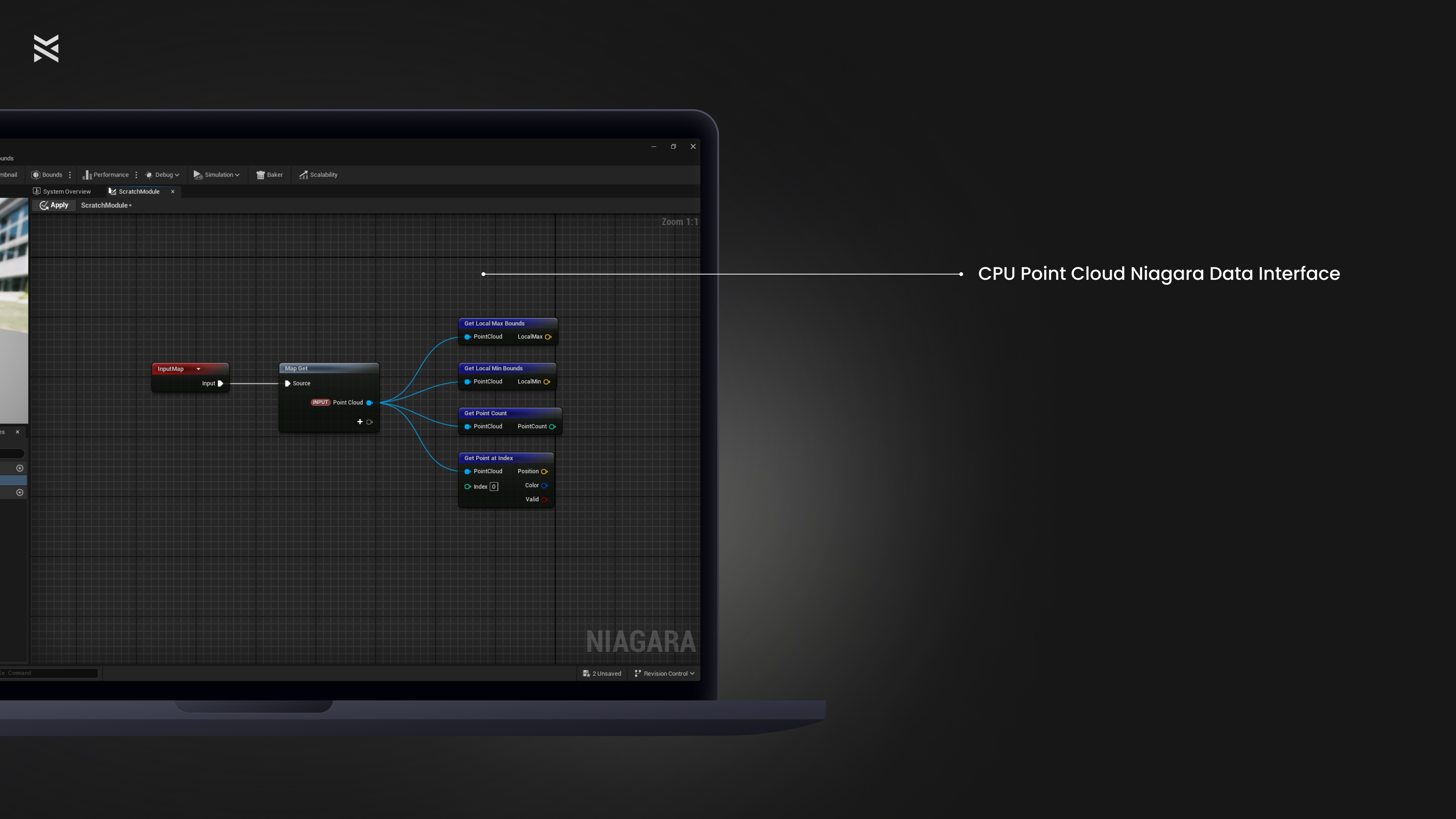Open Performance options three-dot menu
The image size is (1456, 819).
point(136,175)
